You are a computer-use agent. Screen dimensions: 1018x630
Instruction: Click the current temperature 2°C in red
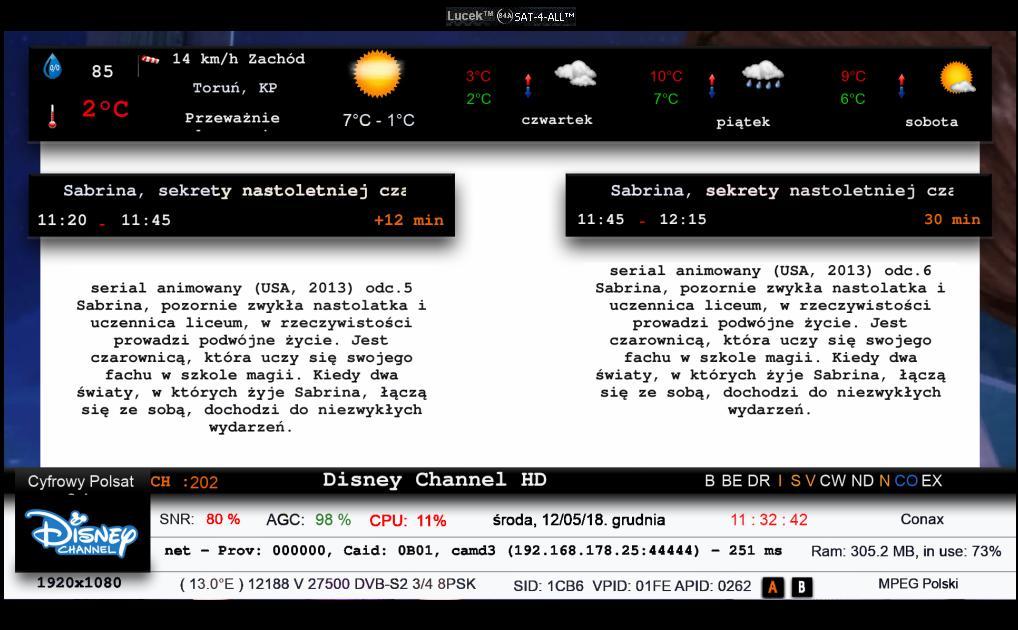[x=105, y=108]
